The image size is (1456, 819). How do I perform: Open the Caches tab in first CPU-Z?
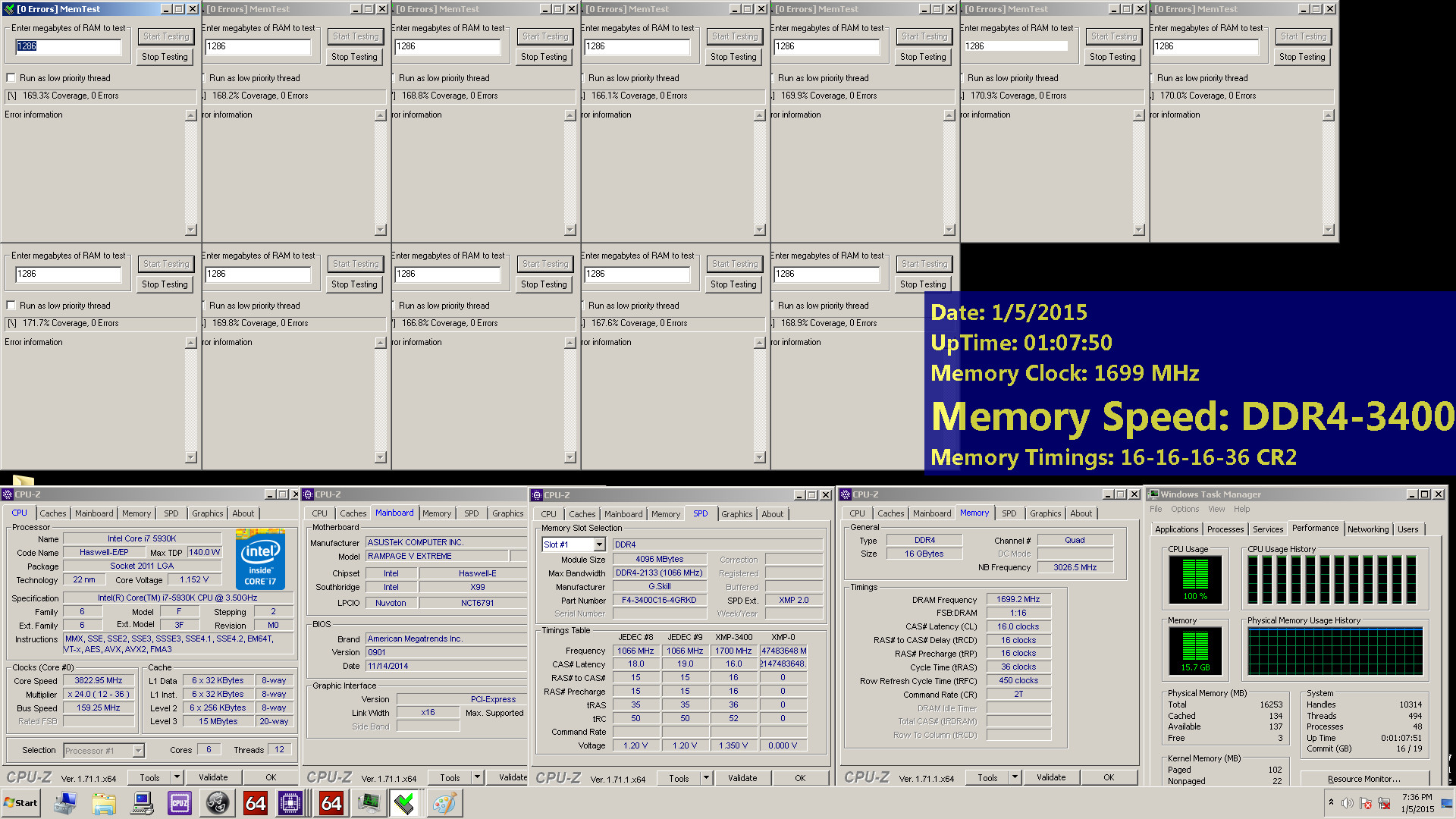[53, 513]
